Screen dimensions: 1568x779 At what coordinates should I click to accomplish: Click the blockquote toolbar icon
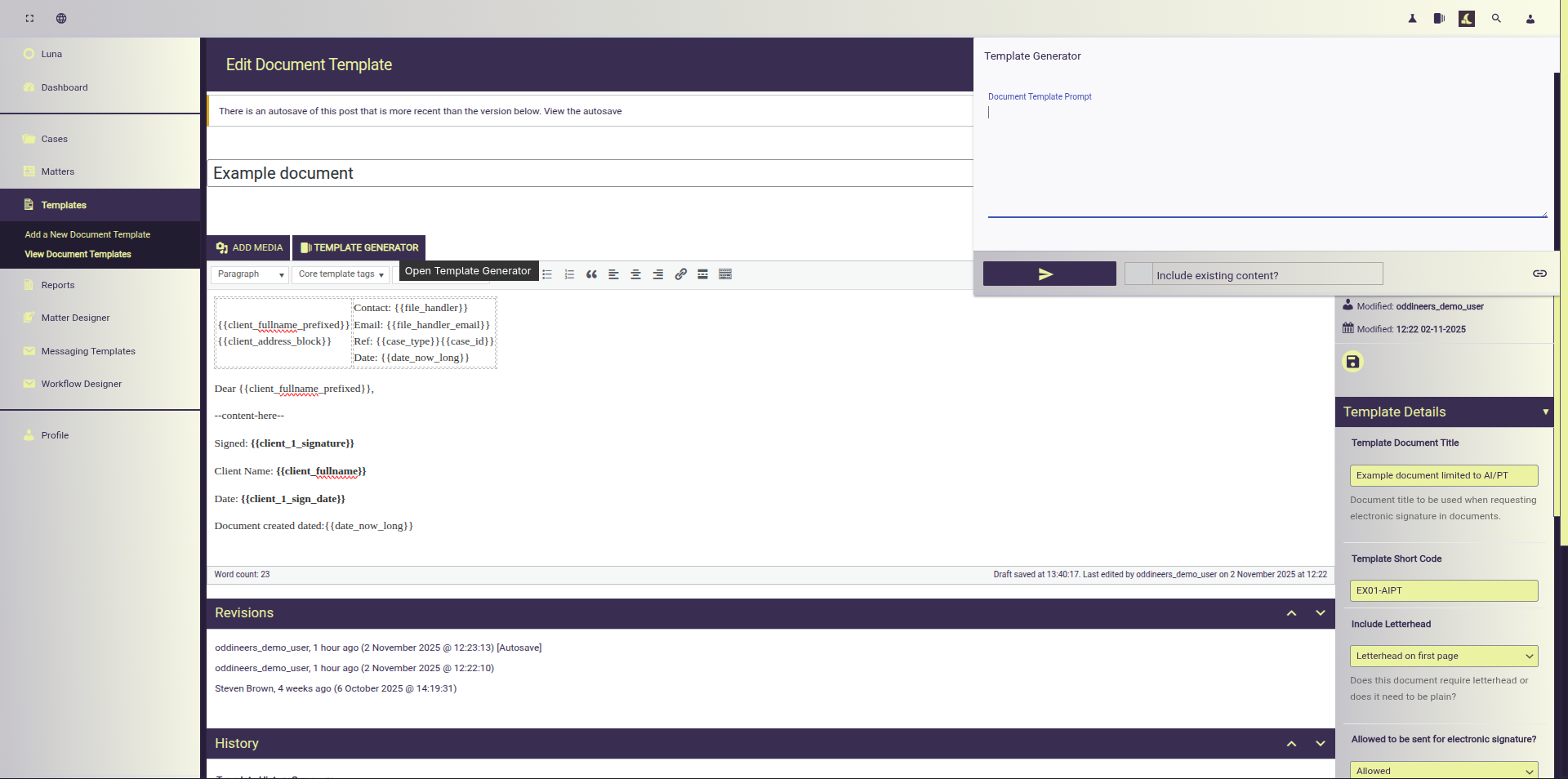pos(591,274)
